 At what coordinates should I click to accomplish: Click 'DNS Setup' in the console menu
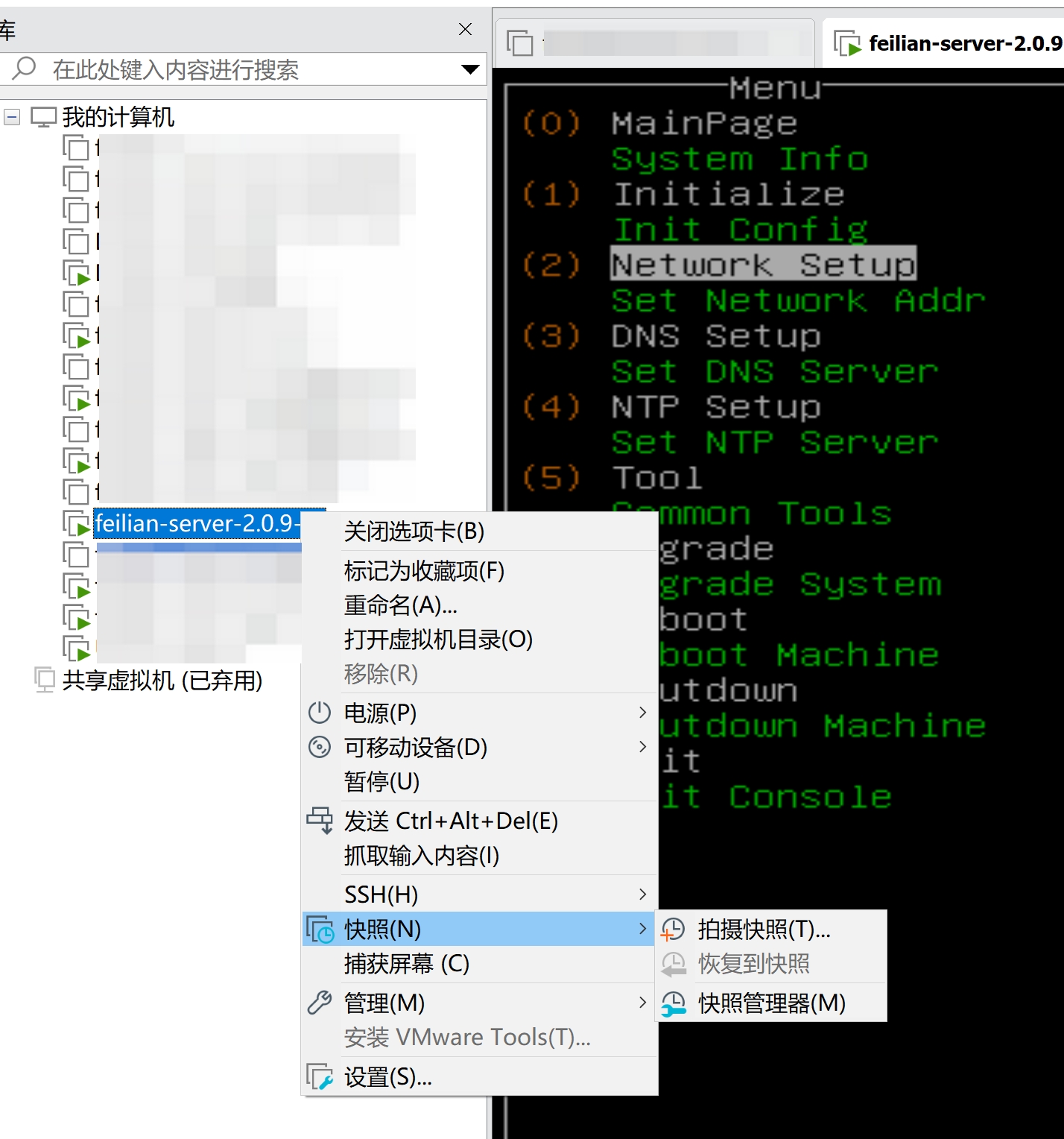(x=716, y=335)
